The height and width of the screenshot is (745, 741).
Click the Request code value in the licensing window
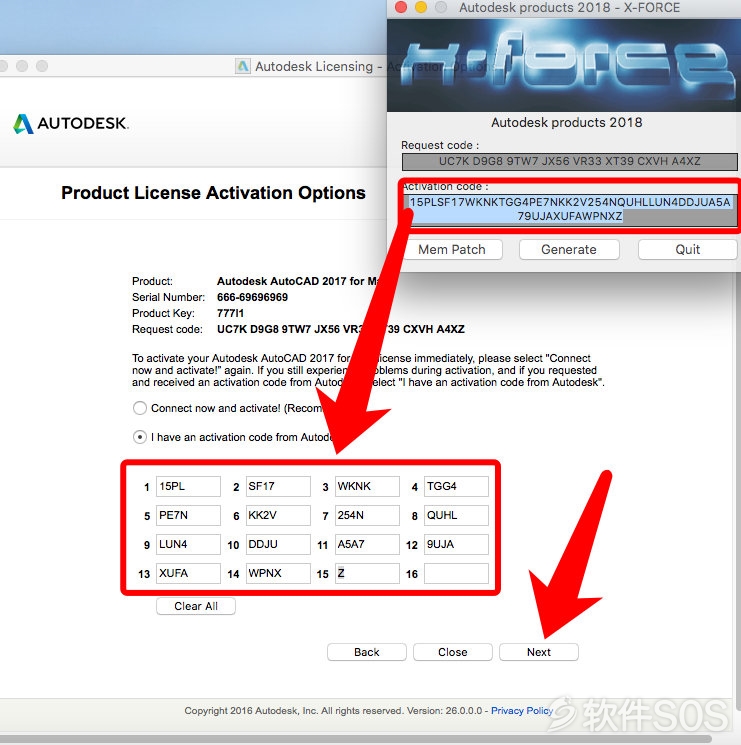point(341,329)
